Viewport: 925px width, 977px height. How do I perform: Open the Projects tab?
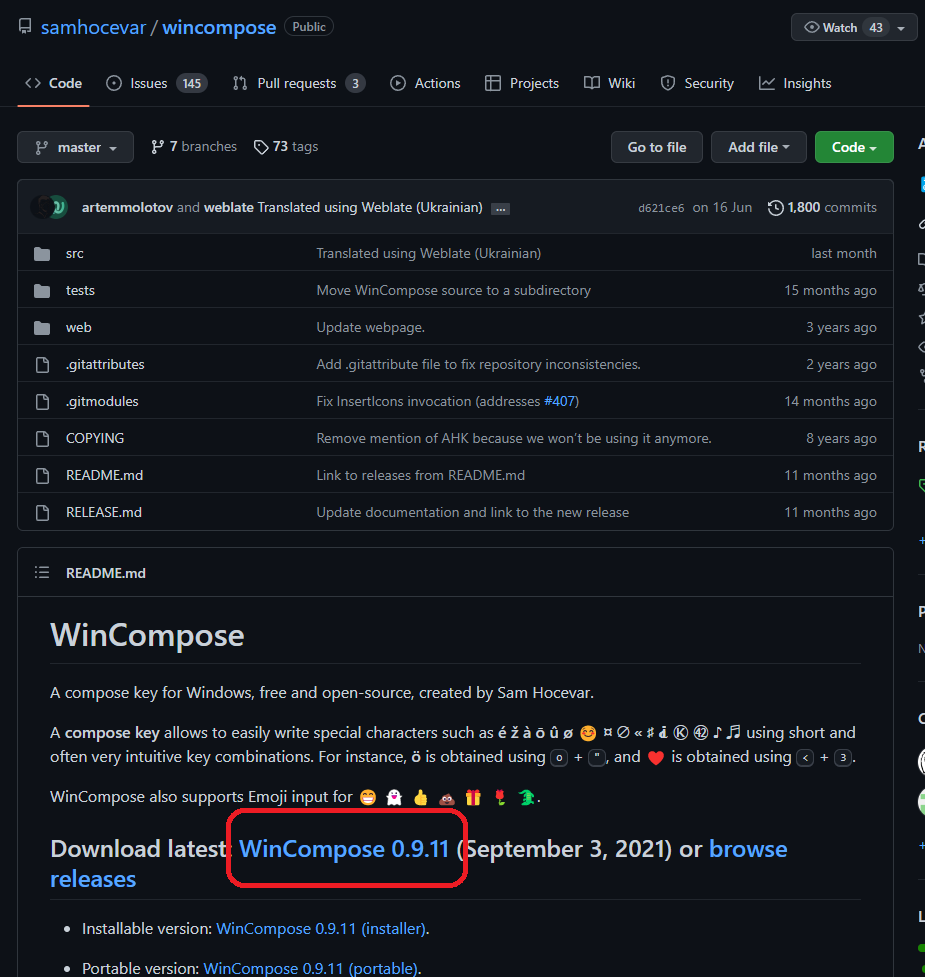click(522, 83)
